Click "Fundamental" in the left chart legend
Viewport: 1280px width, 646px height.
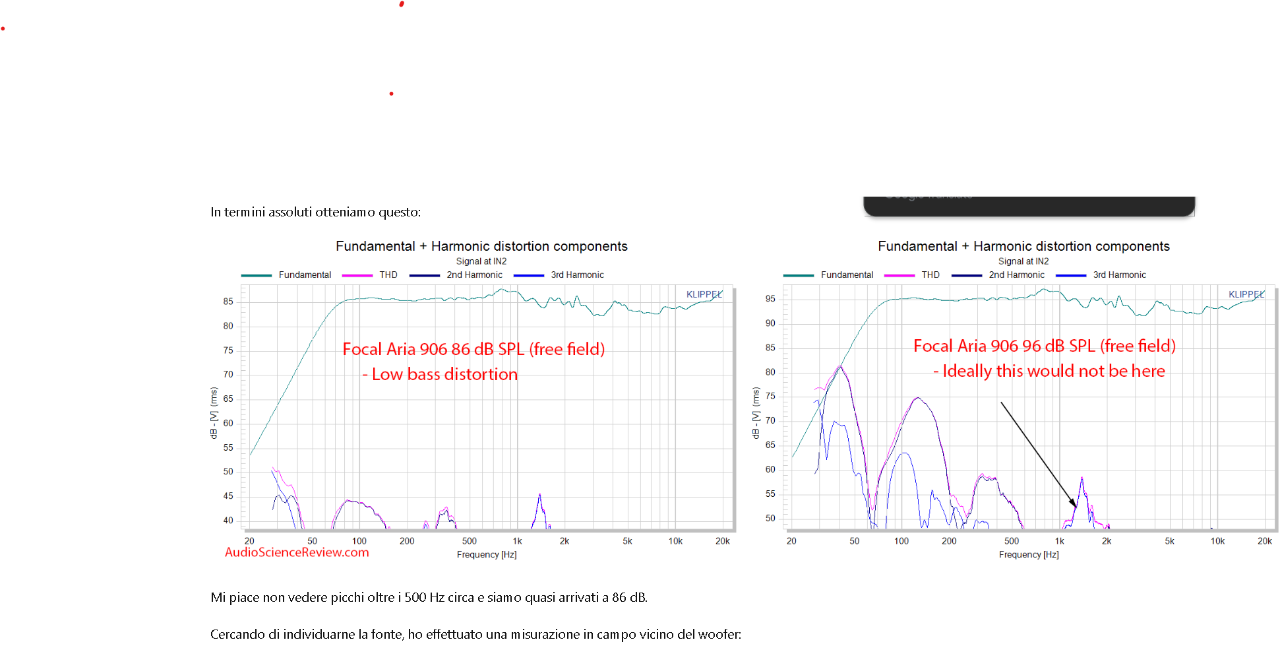click(x=305, y=275)
